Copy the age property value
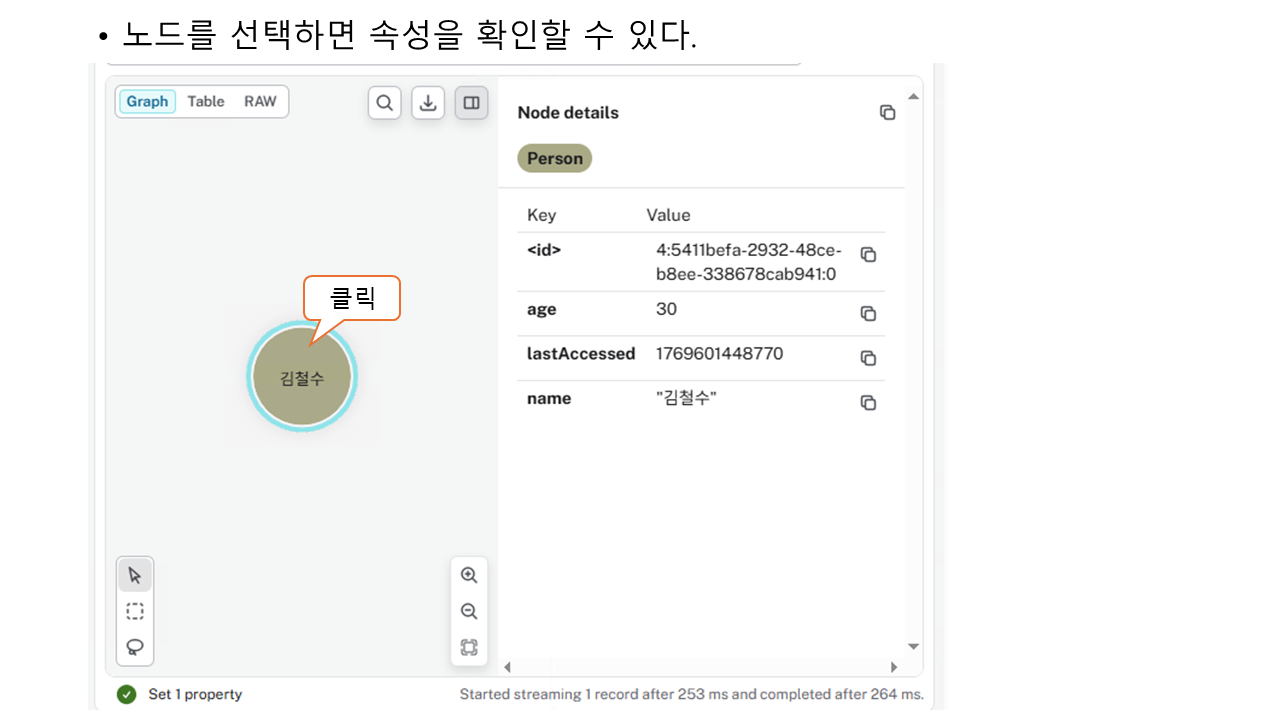The width and height of the screenshot is (1280, 720). tap(868, 314)
